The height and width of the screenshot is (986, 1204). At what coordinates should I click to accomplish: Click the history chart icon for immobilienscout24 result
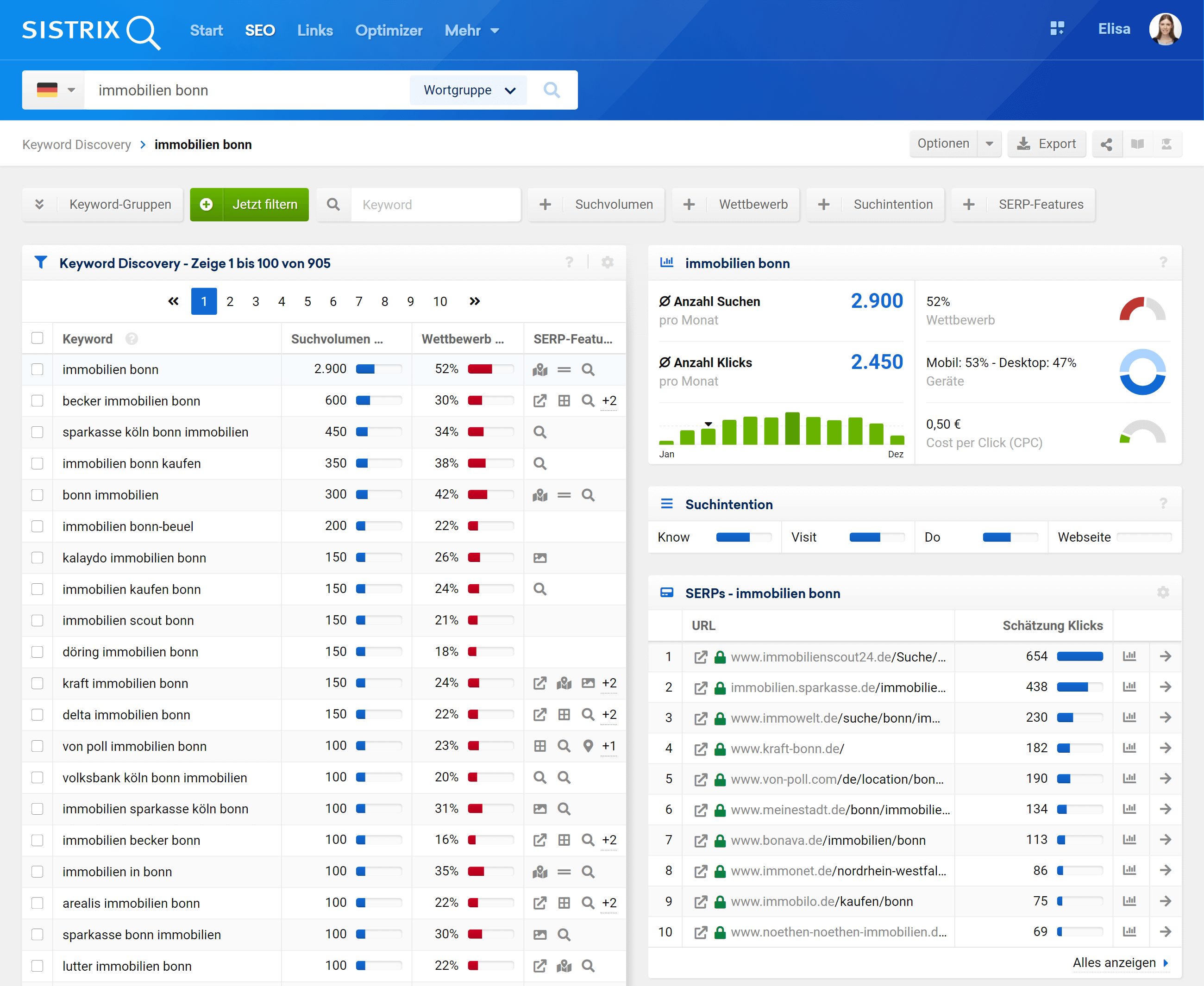(1129, 656)
